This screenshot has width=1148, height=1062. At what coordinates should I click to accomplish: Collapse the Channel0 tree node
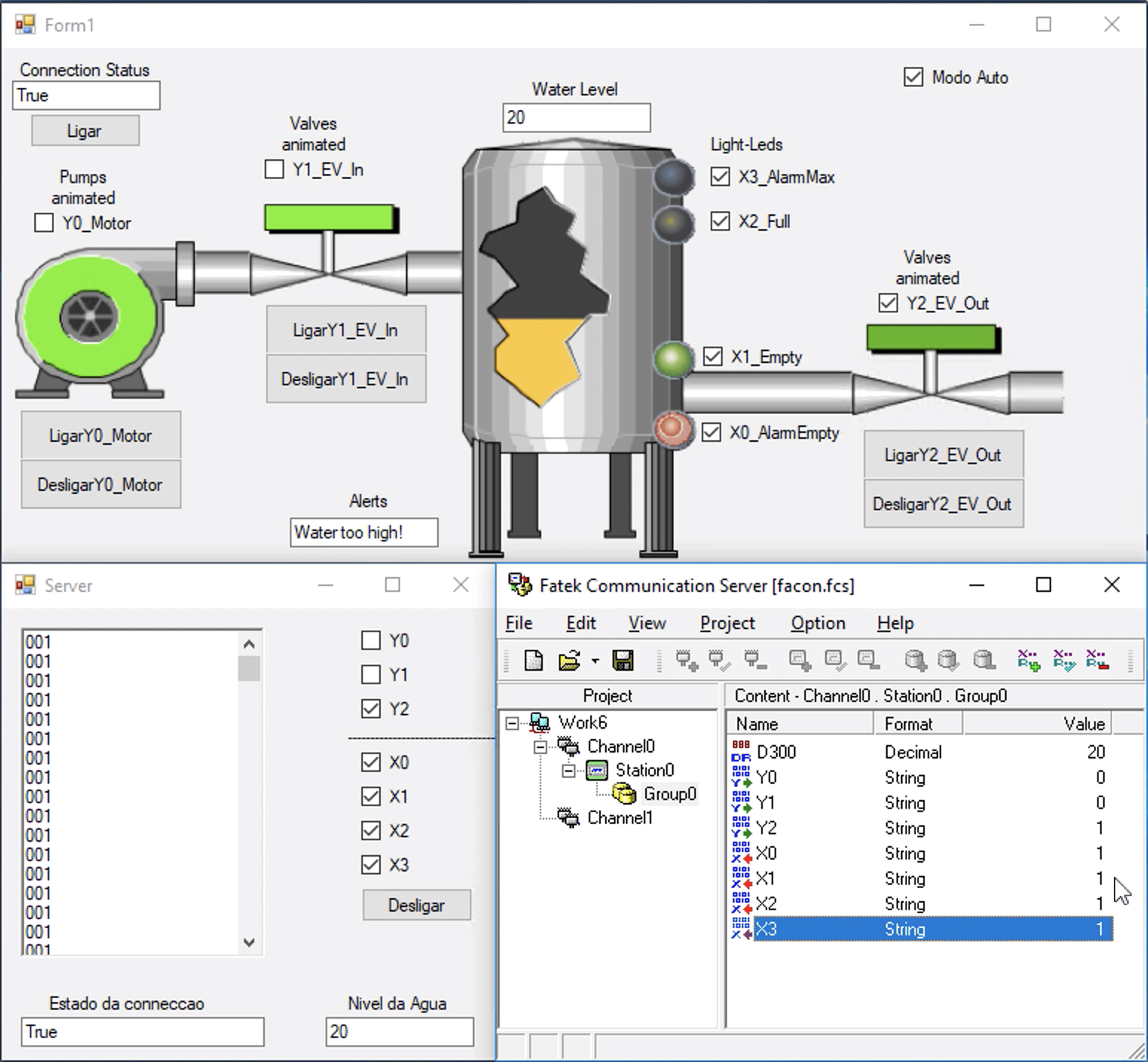540,747
